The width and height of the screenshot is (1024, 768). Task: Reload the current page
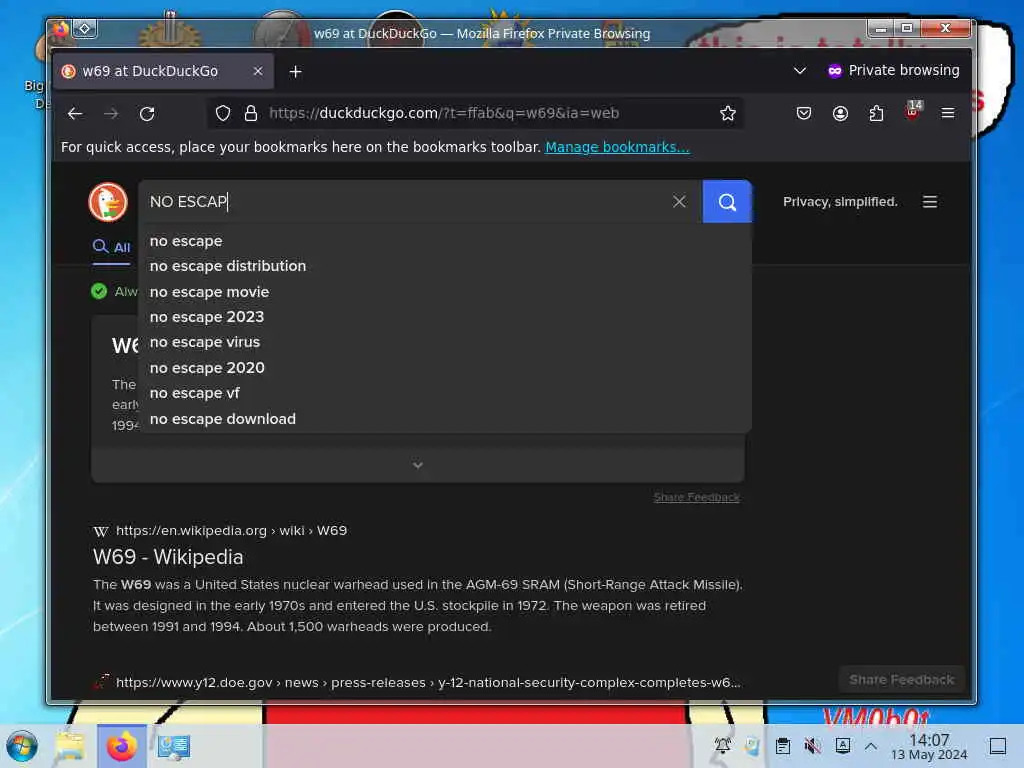pyautogui.click(x=147, y=114)
